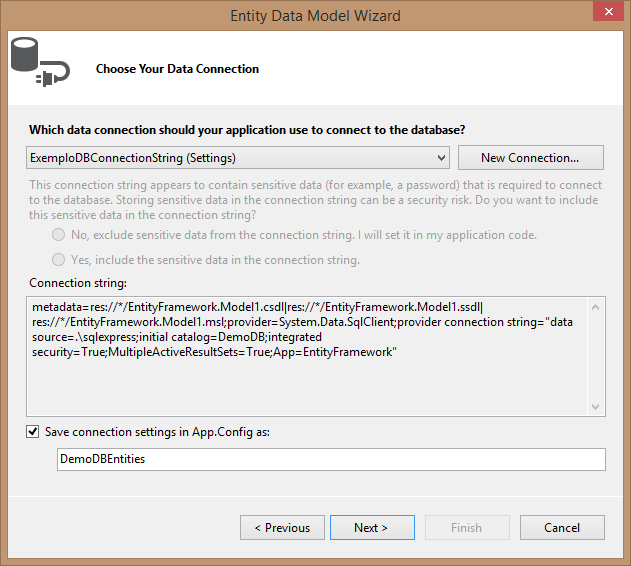Go back with the Previous button

282,527
